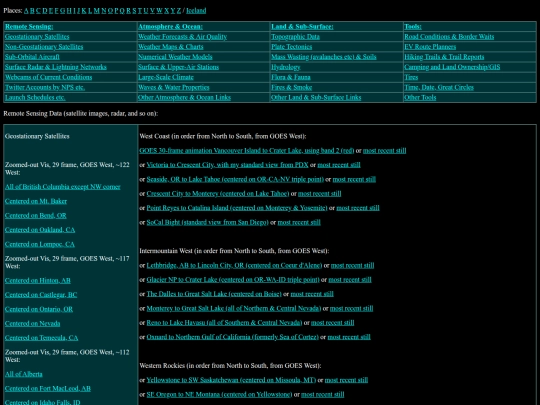Open Atmosphere & Ocean heading link

click(170, 27)
